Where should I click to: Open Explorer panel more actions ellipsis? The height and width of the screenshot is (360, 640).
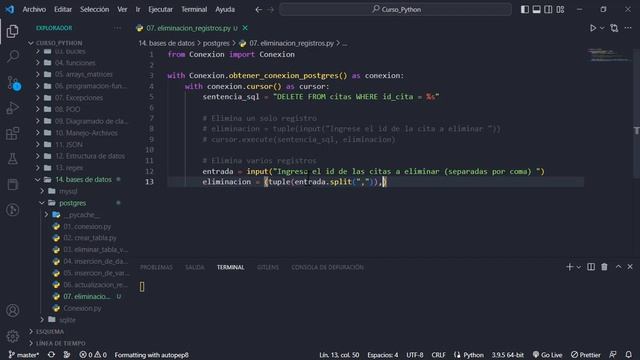pos(118,28)
